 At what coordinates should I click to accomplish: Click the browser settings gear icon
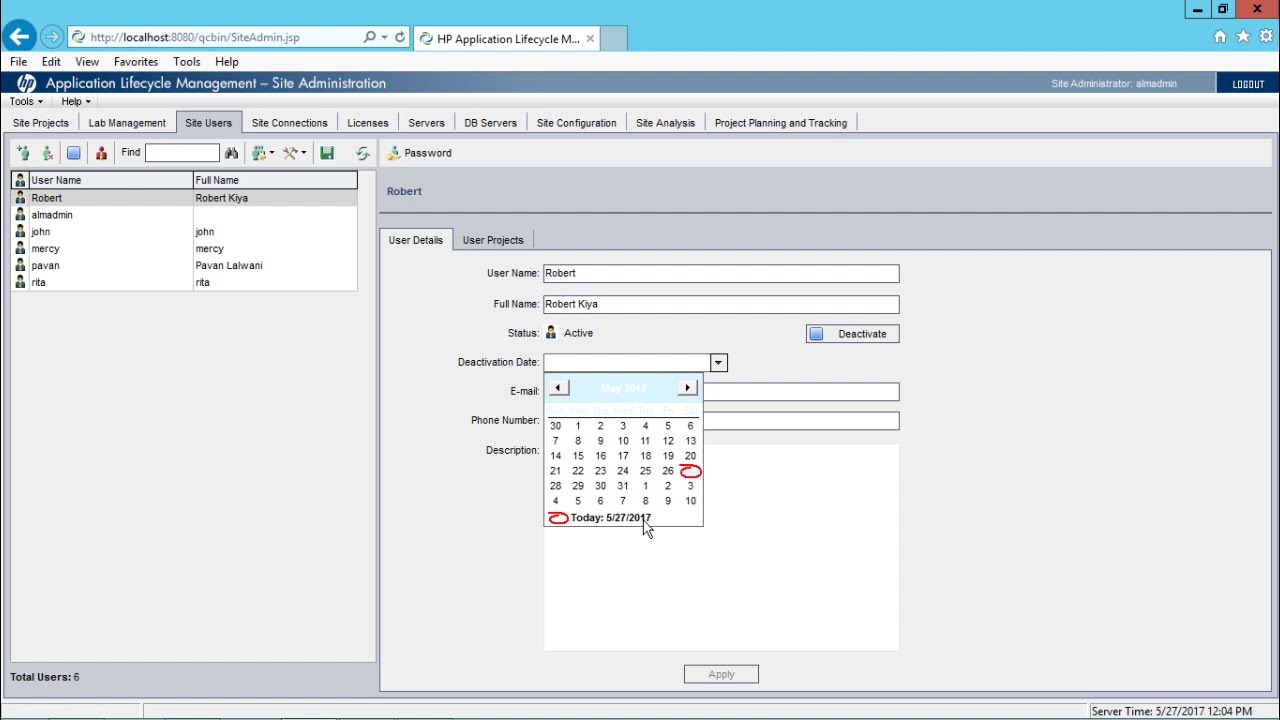(1266, 37)
